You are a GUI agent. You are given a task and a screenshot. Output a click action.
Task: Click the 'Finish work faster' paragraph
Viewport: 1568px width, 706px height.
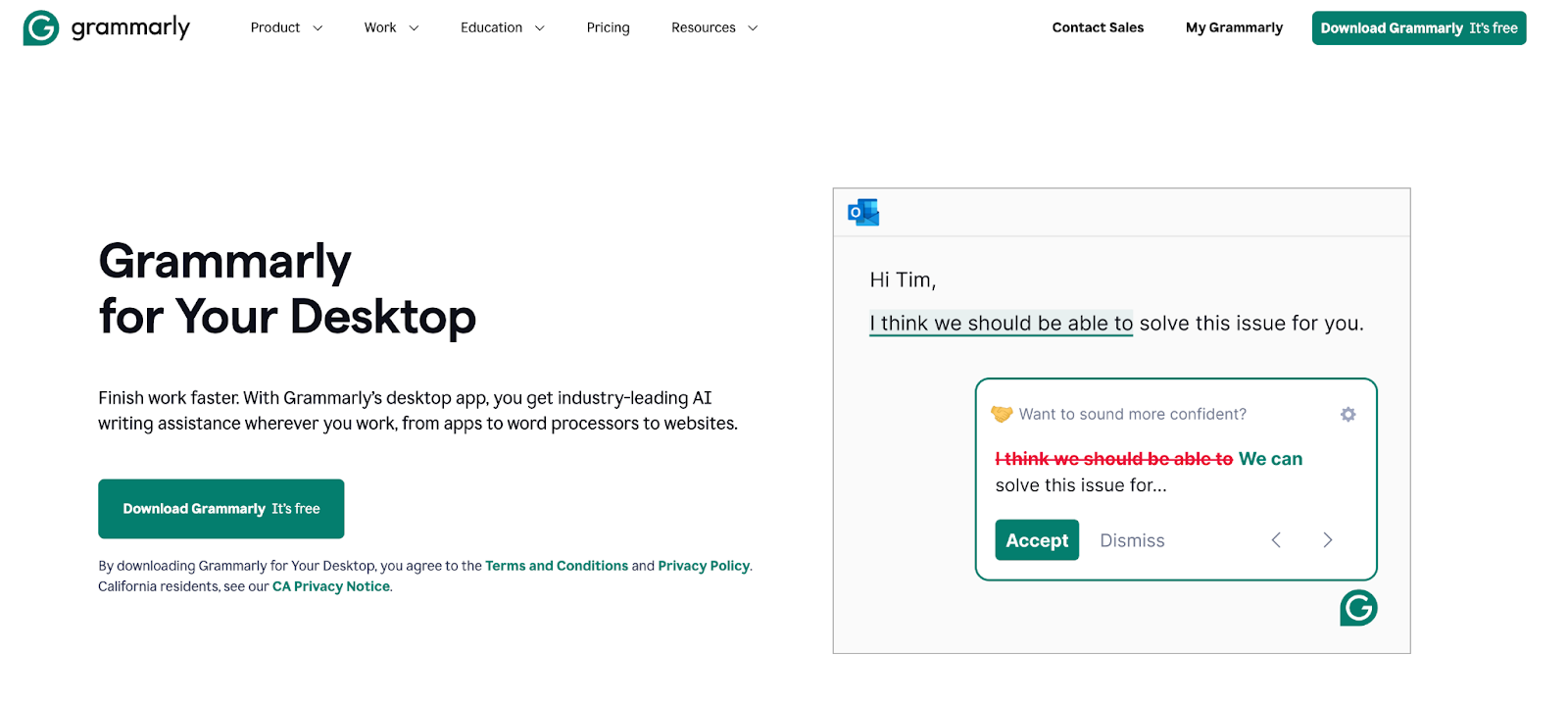(x=417, y=411)
